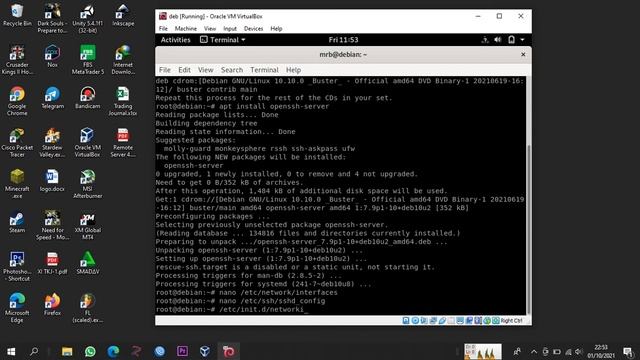Open the VirtualBox Devices menu
The image size is (640, 360).
(x=253, y=29)
